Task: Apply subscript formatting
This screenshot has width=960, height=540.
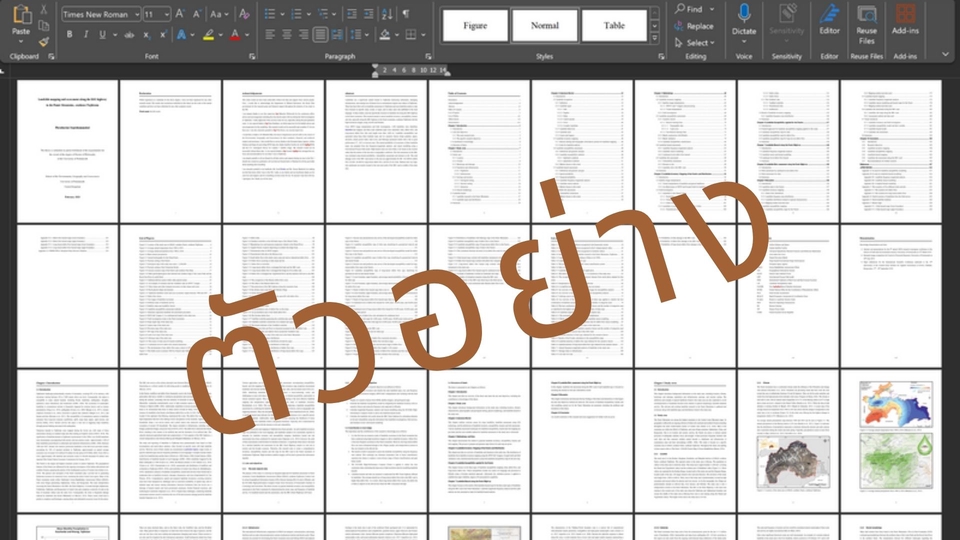Action: coord(146,35)
